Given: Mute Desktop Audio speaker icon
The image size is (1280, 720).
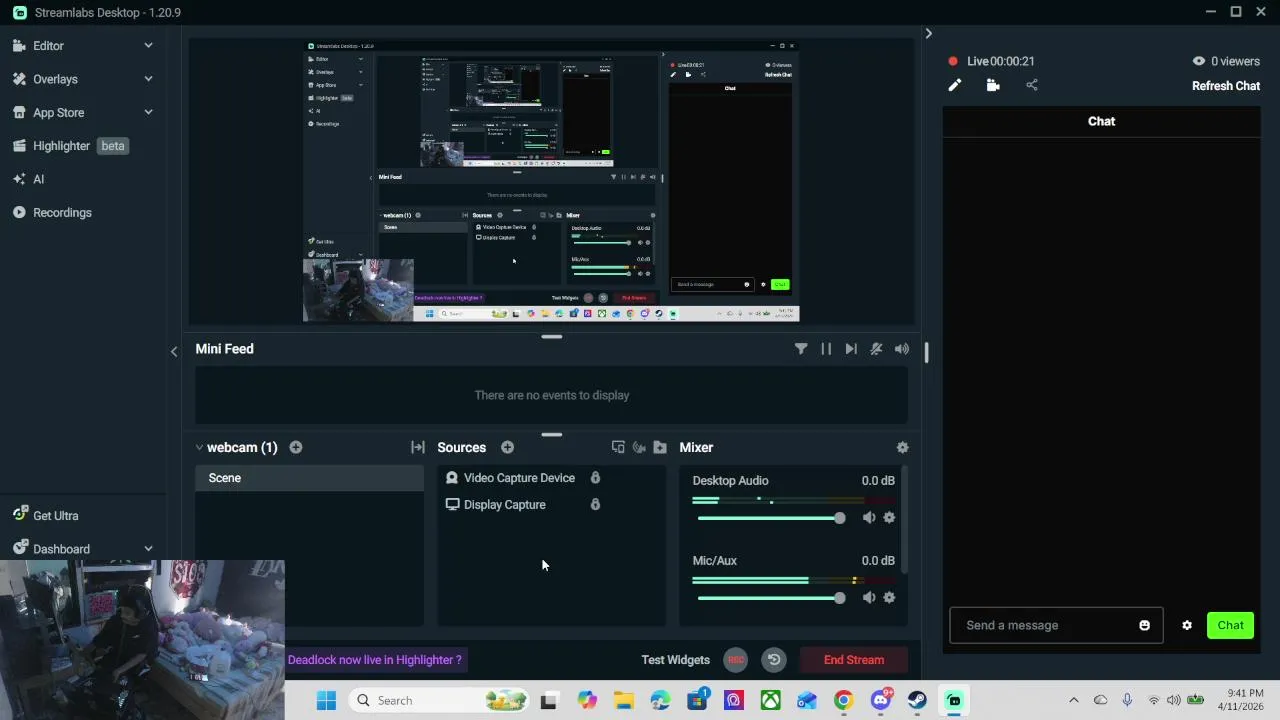Looking at the screenshot, I should (x=869, y=518).
